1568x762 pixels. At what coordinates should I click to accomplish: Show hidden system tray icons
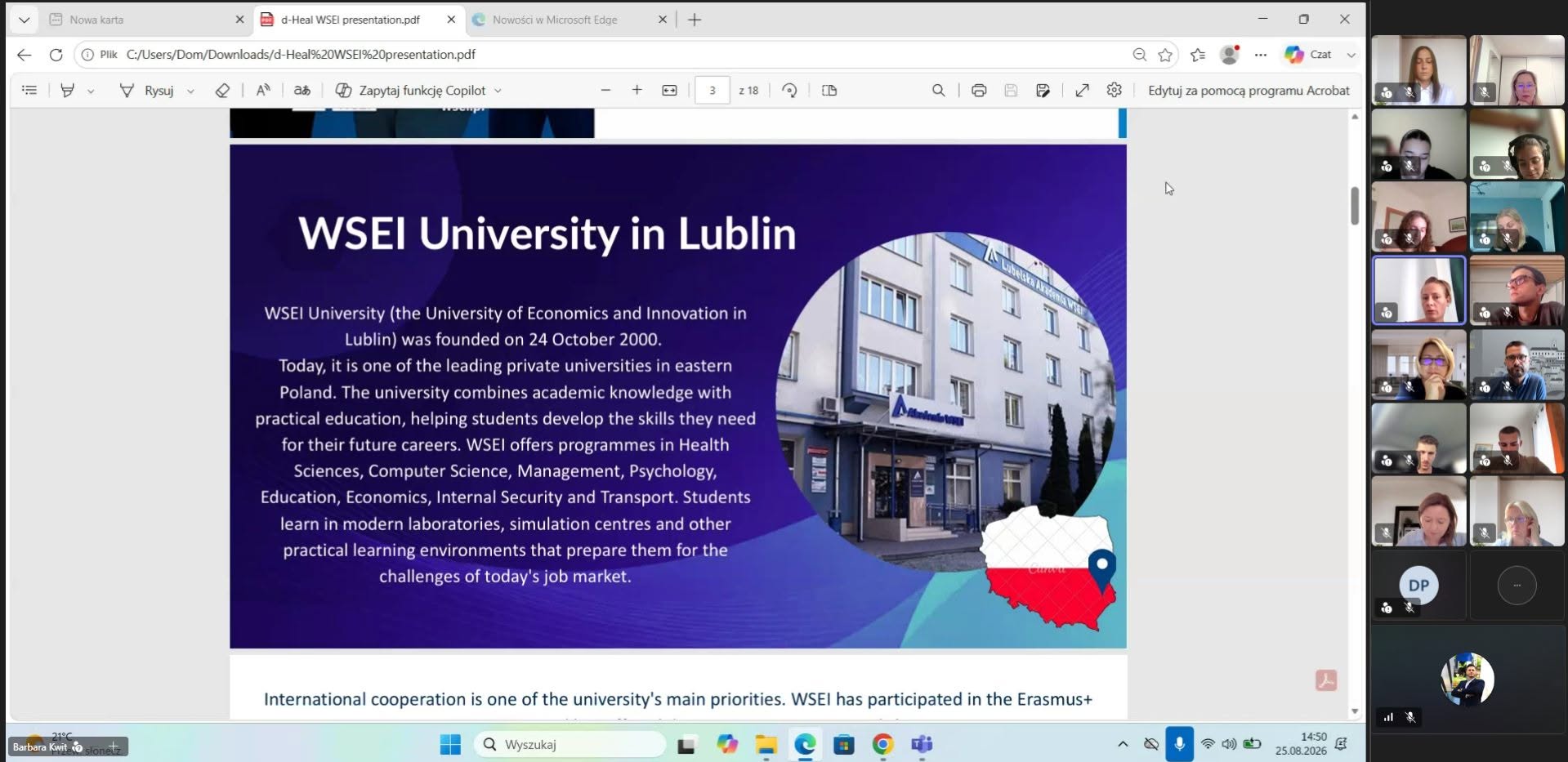tap(1123, 744)
